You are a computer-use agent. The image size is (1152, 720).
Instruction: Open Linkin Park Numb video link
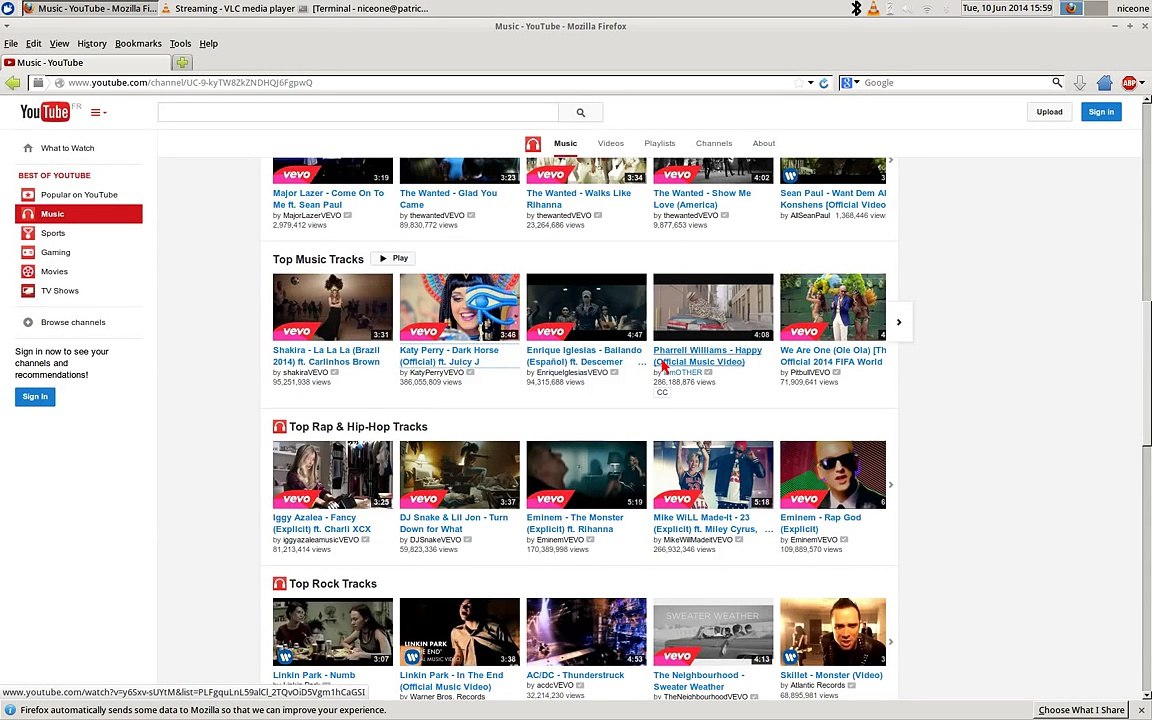point(314,675)
